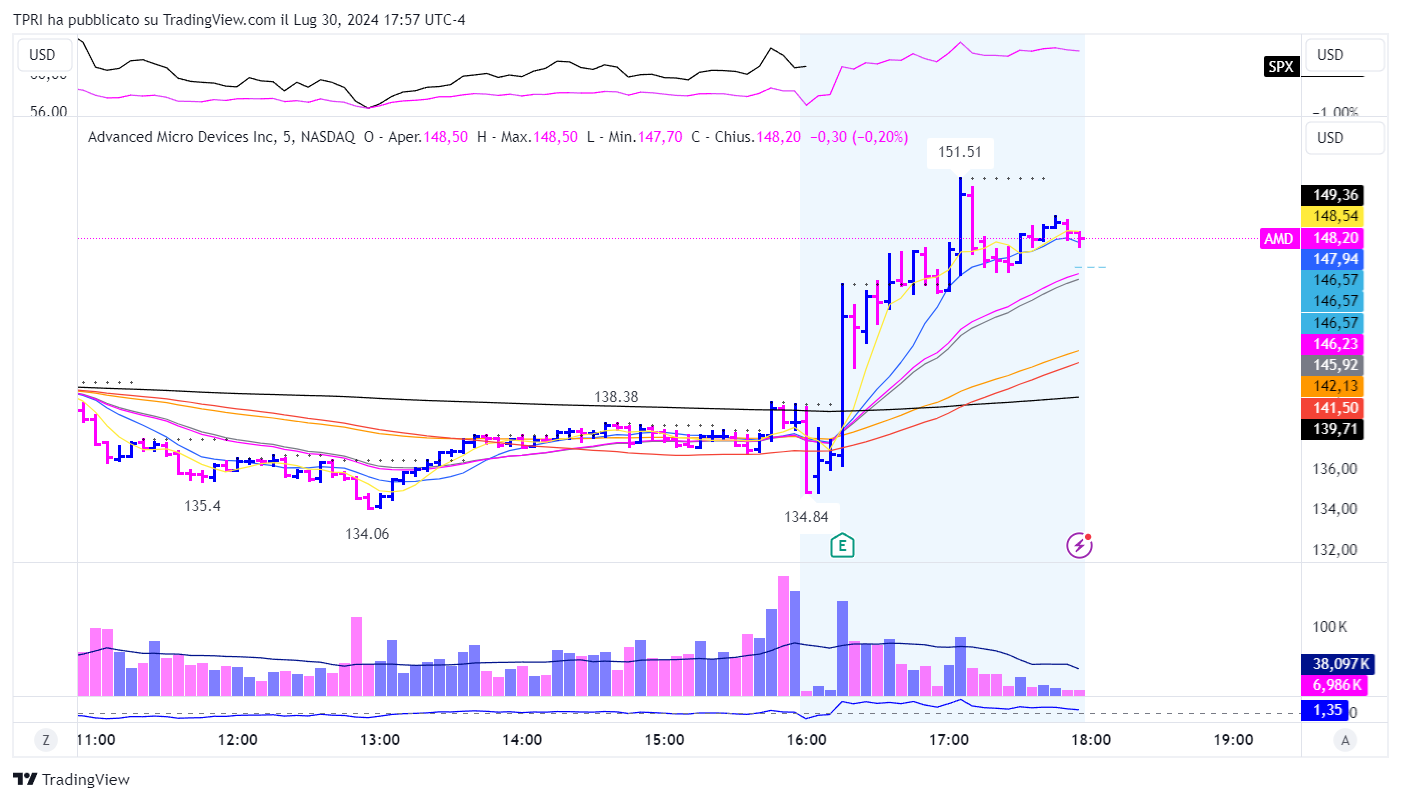This screenshot has width=1401, height=801.
Task: Click the 38,097K volume average label
Action: [1339, 664]
